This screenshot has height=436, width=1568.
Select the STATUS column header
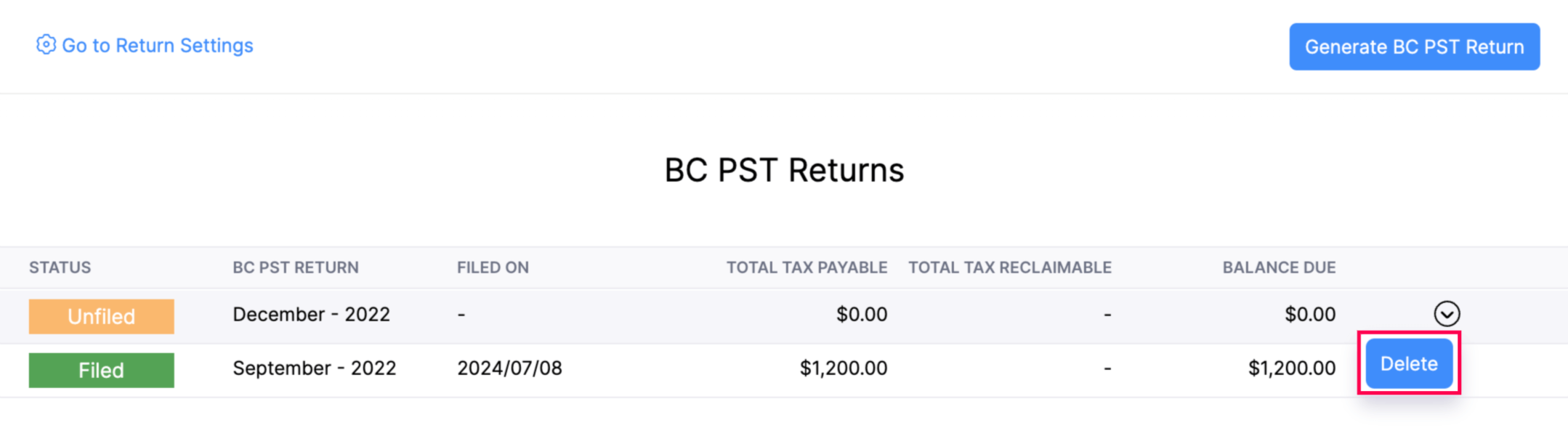(x=60, y=267)
